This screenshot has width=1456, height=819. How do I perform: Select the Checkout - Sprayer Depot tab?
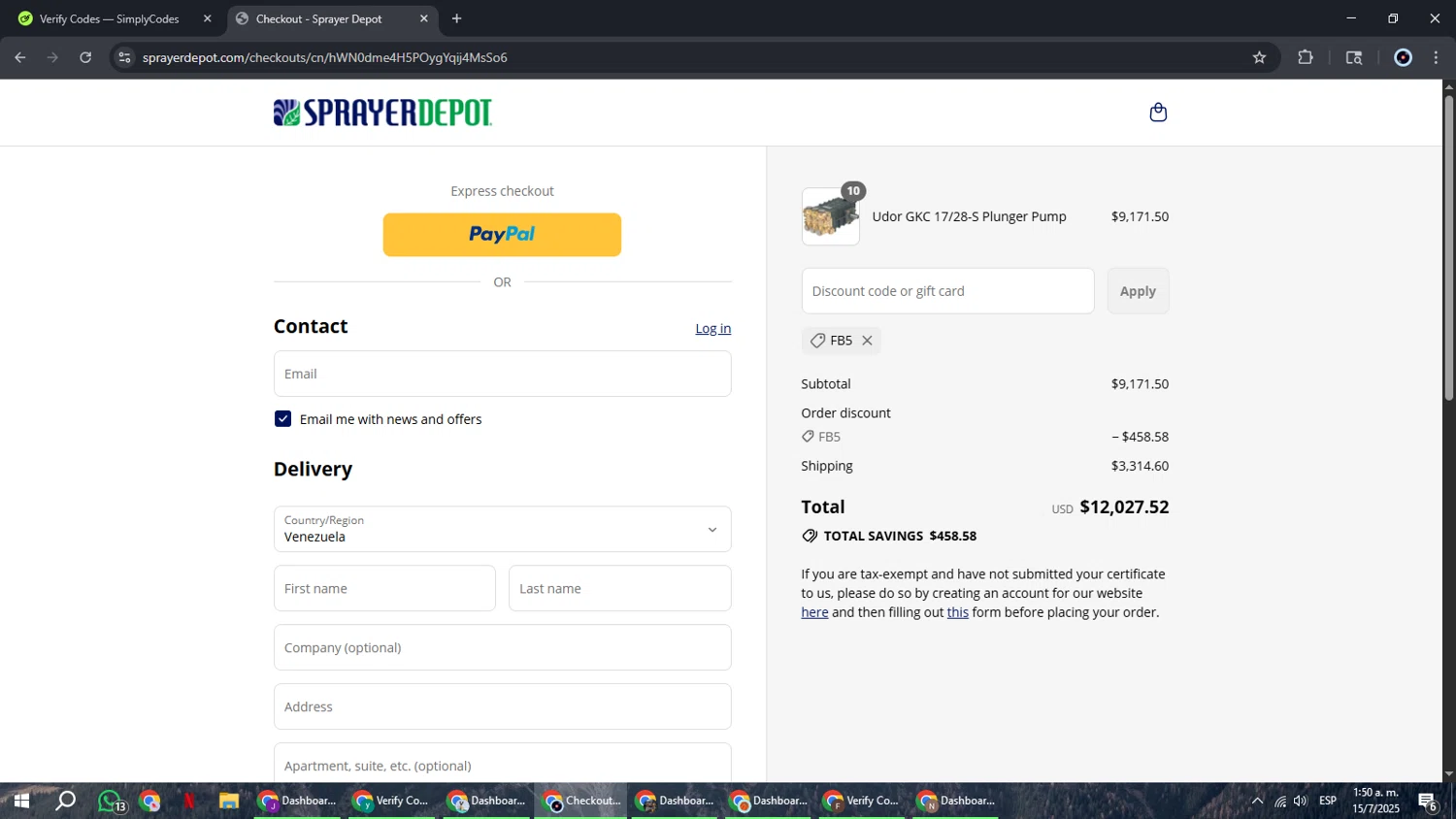click(x=333, y=18)
